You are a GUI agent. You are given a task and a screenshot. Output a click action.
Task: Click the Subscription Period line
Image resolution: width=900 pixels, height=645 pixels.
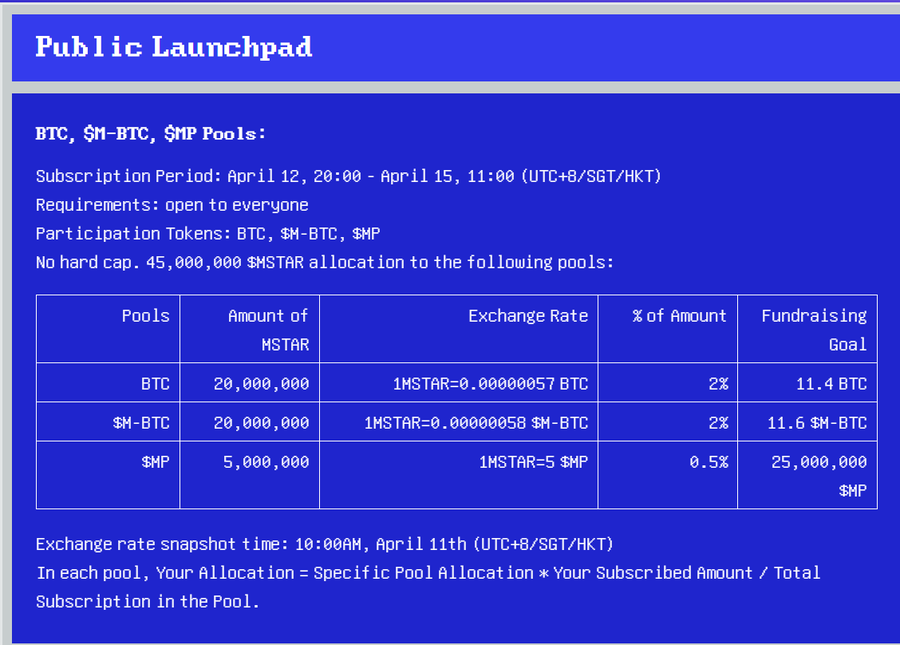pos(348,176)
